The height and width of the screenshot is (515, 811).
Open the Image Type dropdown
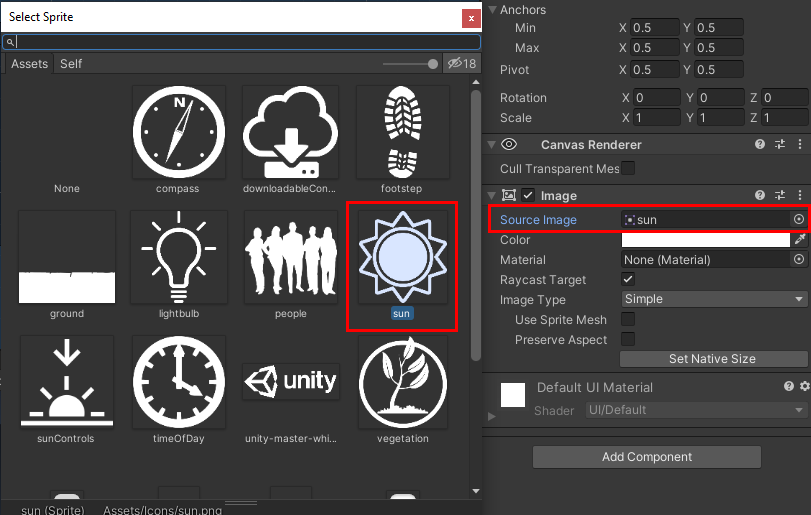[714, 299]
